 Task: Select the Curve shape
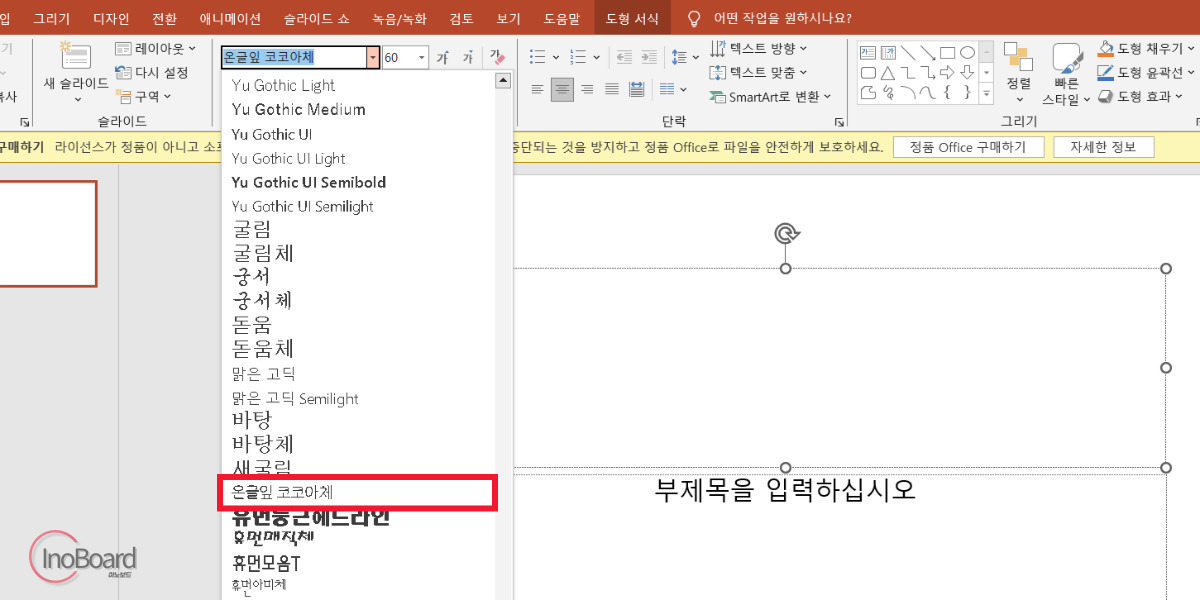pyautogui.click(x=928, y=93)
